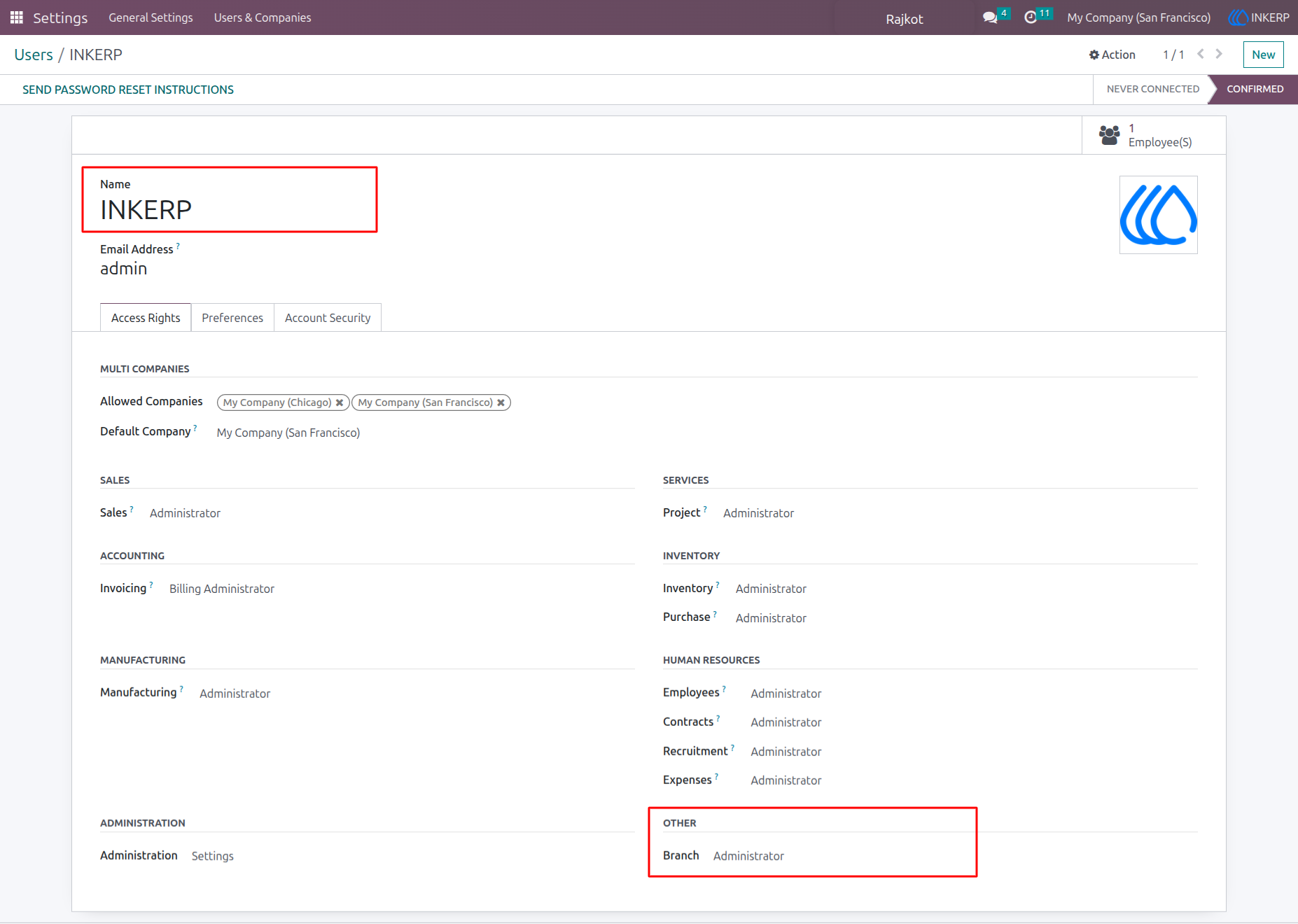The width and height of the screenshot is (1298, 924).
Task: Change the Administration Settings selection
Action: pos(213,856)
